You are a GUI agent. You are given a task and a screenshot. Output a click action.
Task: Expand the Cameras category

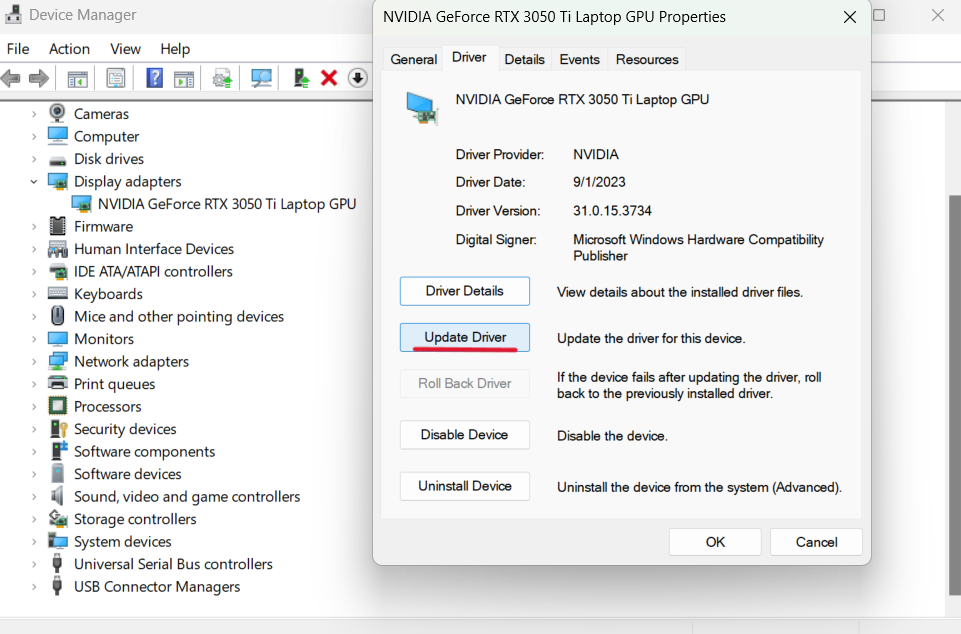34,114
